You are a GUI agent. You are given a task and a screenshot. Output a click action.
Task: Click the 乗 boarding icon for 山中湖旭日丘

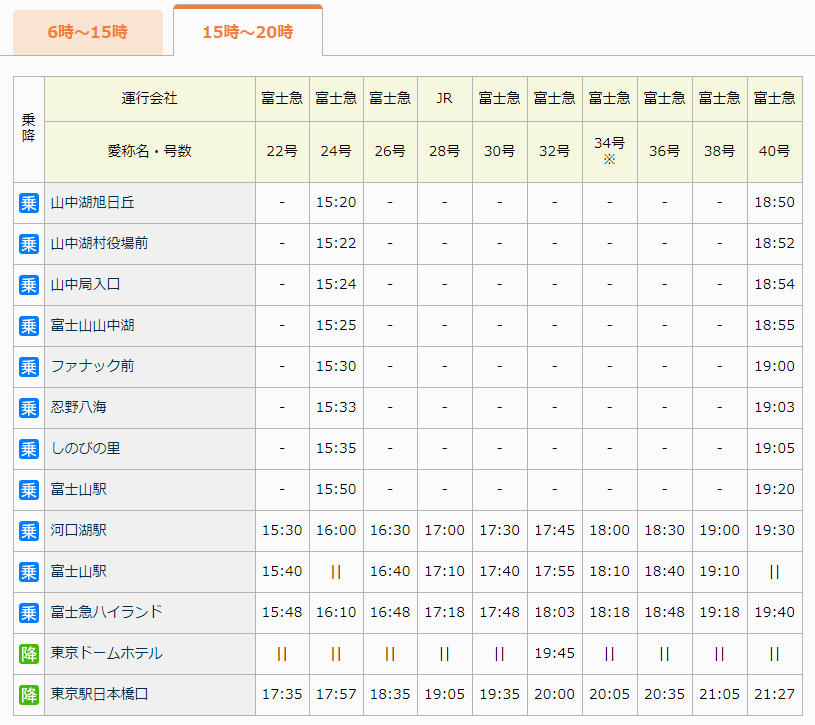tap(29, 203)
